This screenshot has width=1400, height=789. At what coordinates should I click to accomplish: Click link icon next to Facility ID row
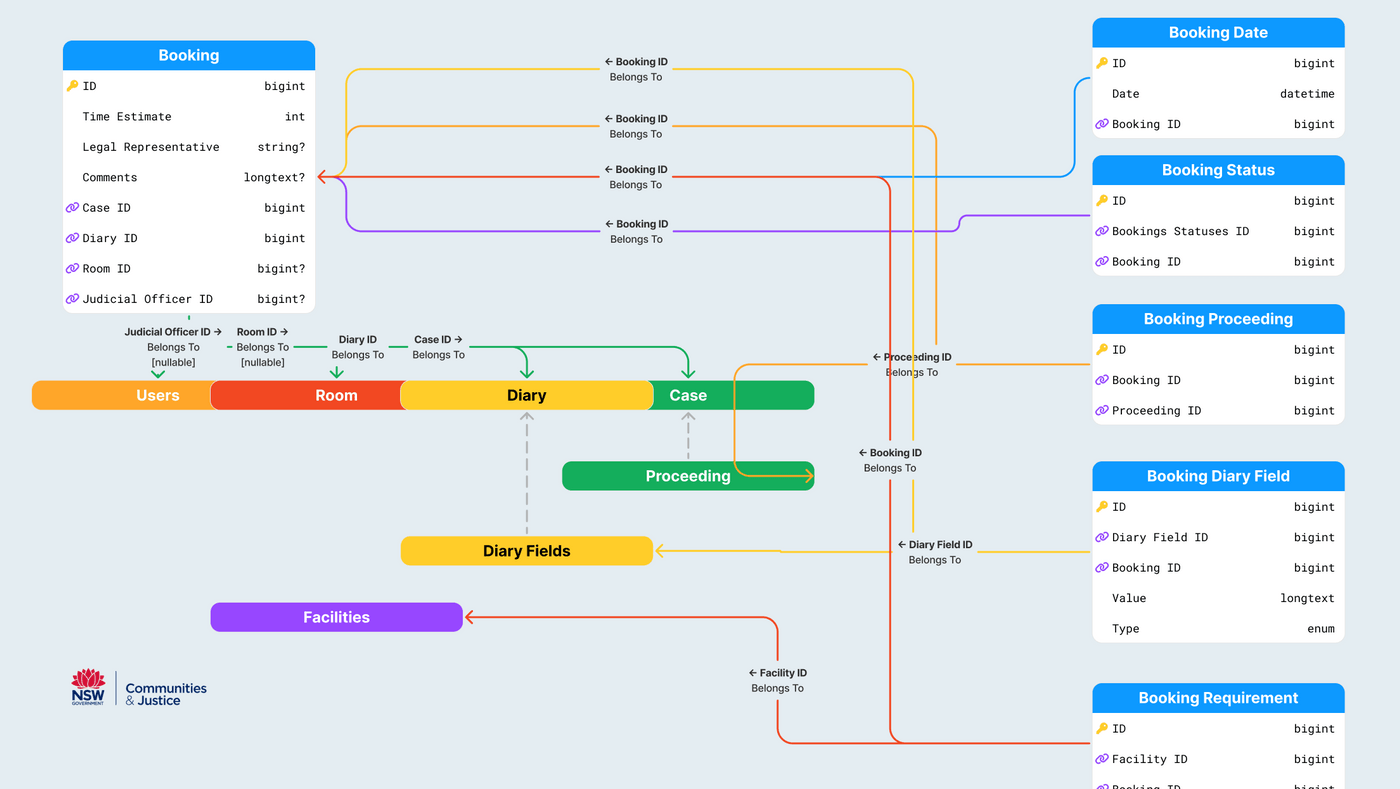tap(1102, 759)
